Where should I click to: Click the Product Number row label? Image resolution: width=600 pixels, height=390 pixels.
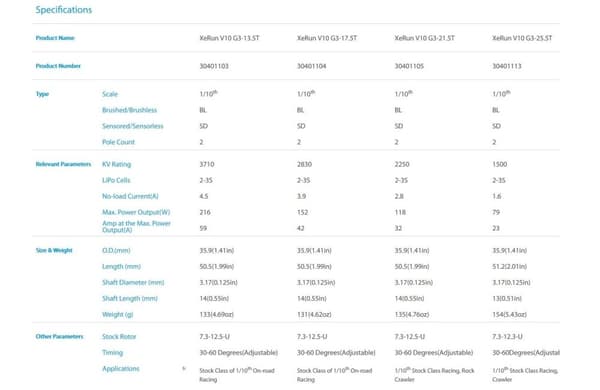(58, 66)
